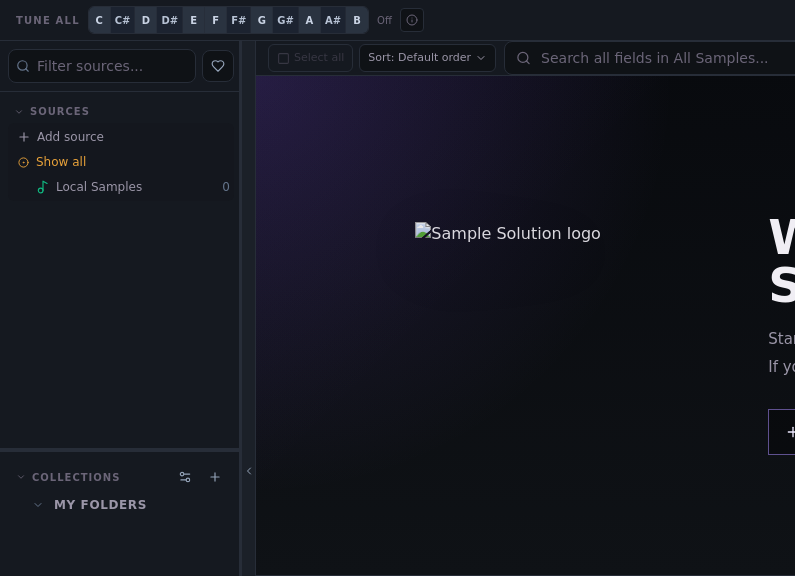Tune all samples to B
Image resolution: width=795 pixels, height=576 pixels.
click(357, 20)
